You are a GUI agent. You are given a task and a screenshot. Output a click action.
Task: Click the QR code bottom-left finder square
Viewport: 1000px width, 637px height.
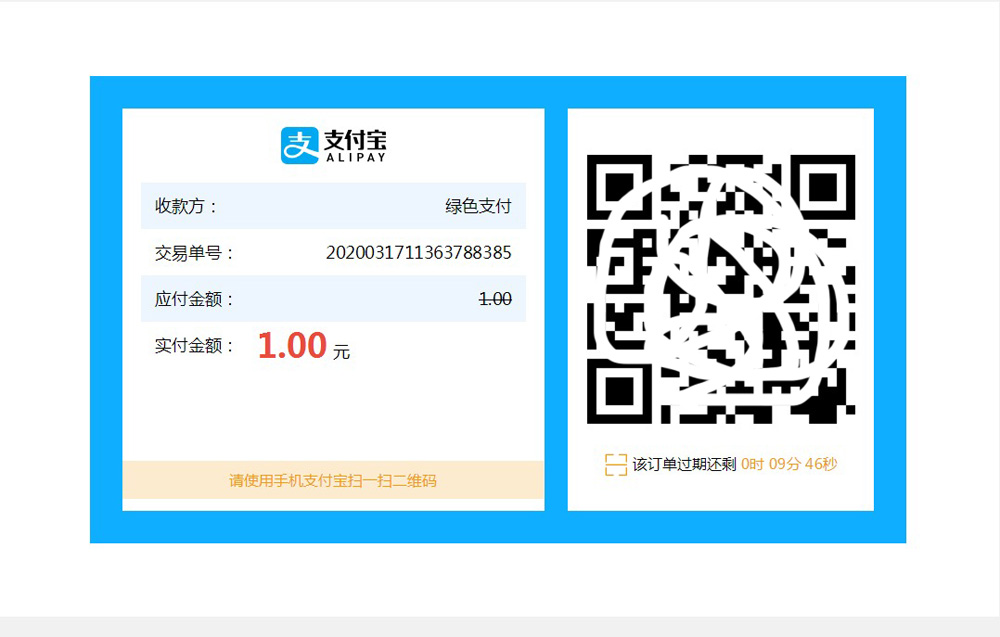619,392
